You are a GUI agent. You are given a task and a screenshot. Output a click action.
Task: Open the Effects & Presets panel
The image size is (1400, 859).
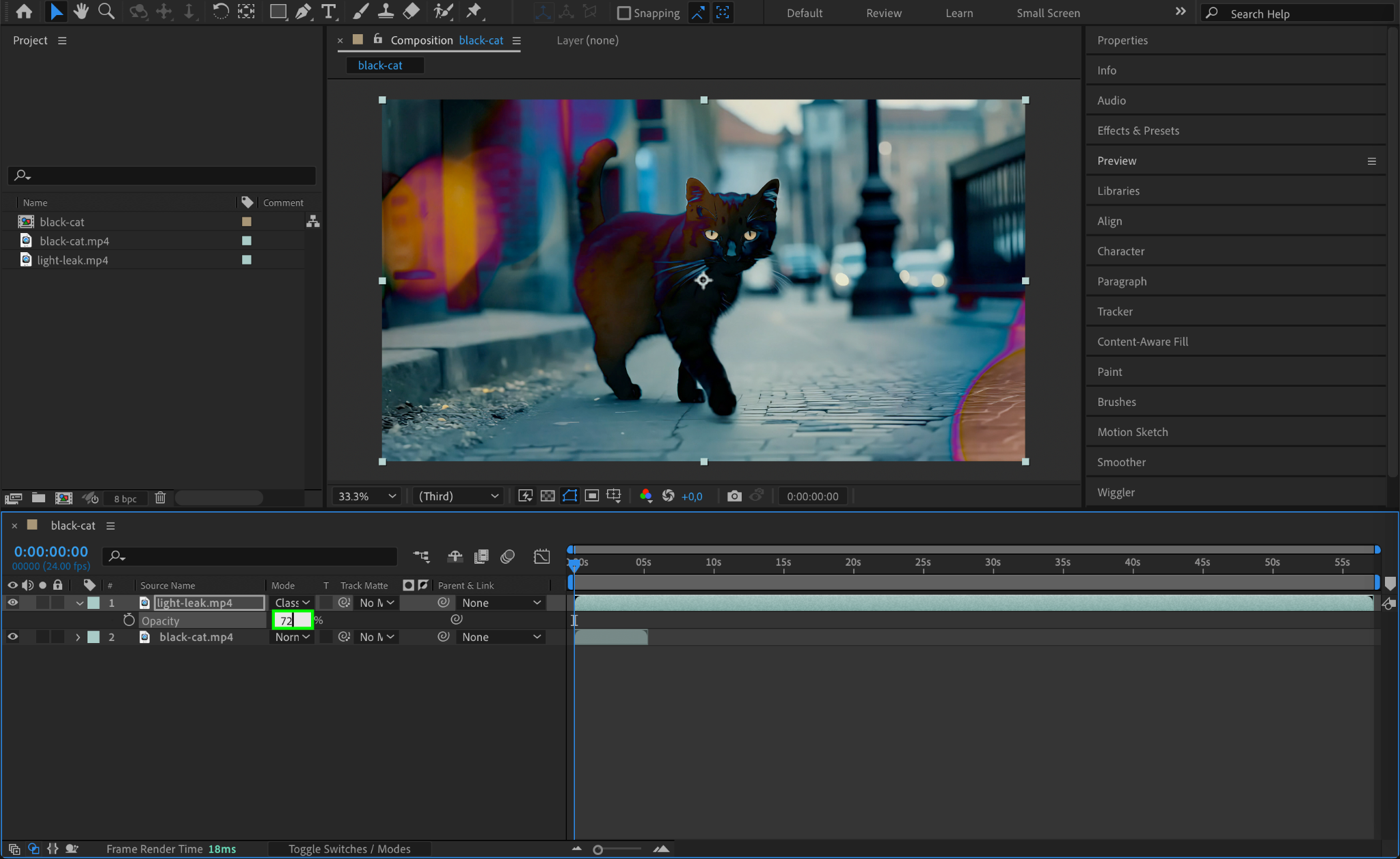(x=1137, y=131)
